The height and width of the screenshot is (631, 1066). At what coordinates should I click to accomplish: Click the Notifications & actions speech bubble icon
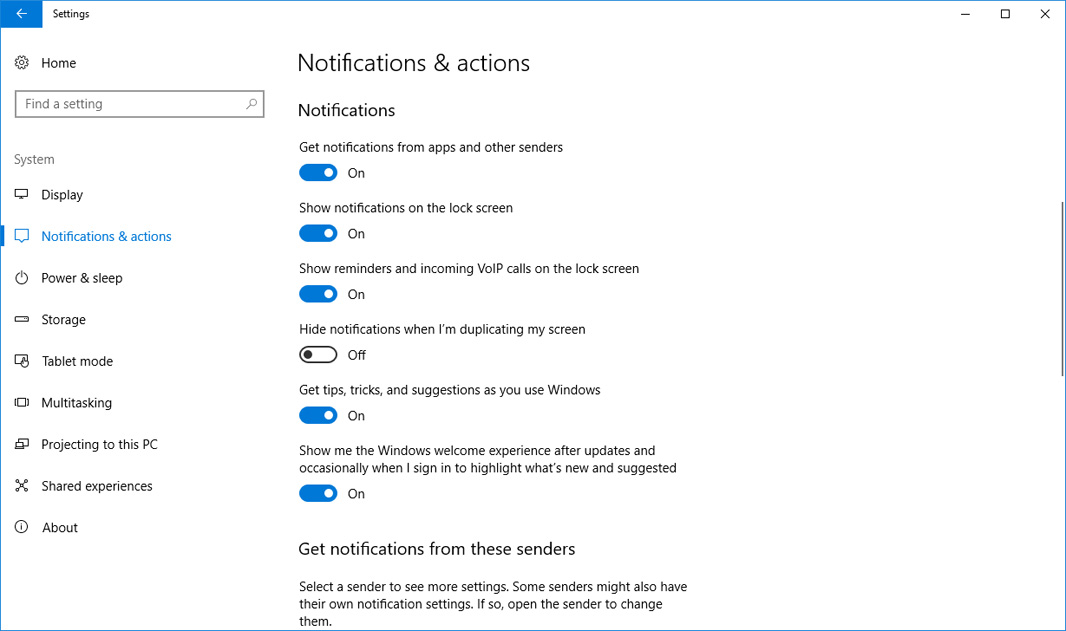click(22, 236)
